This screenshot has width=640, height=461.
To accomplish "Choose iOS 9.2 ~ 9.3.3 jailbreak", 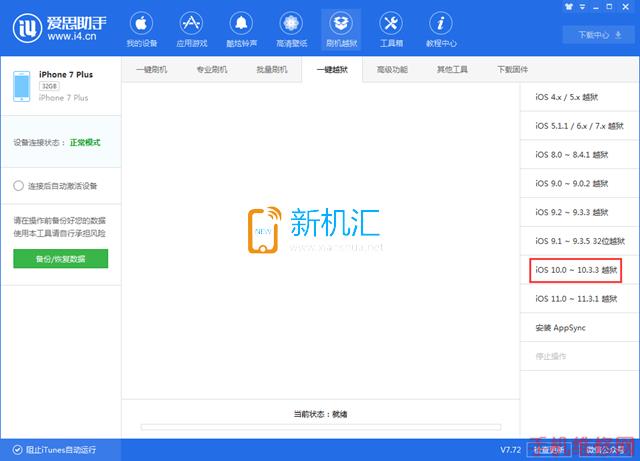I will click(x=580, y=212).
